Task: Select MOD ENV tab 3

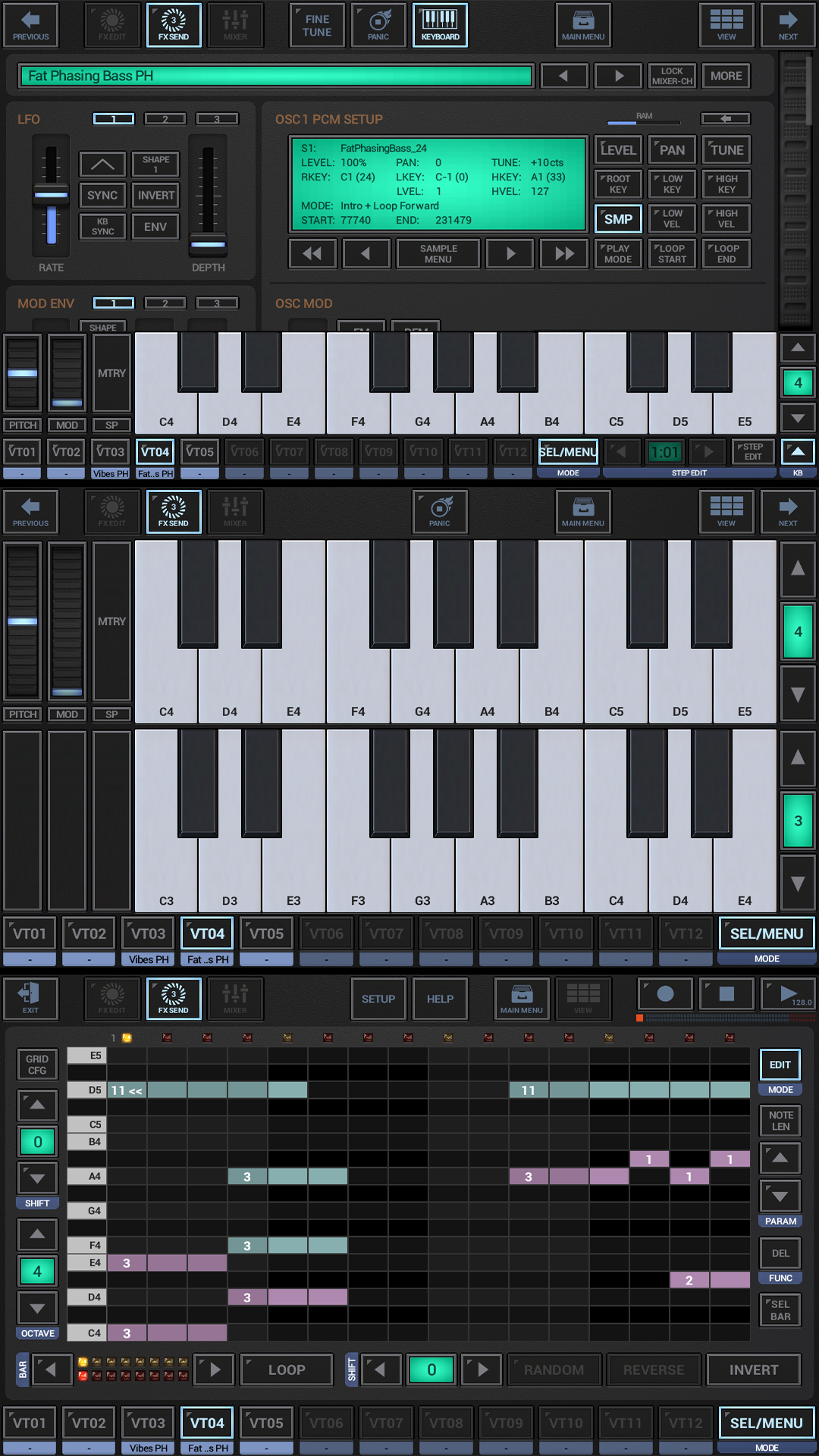Action: point(217,303)
